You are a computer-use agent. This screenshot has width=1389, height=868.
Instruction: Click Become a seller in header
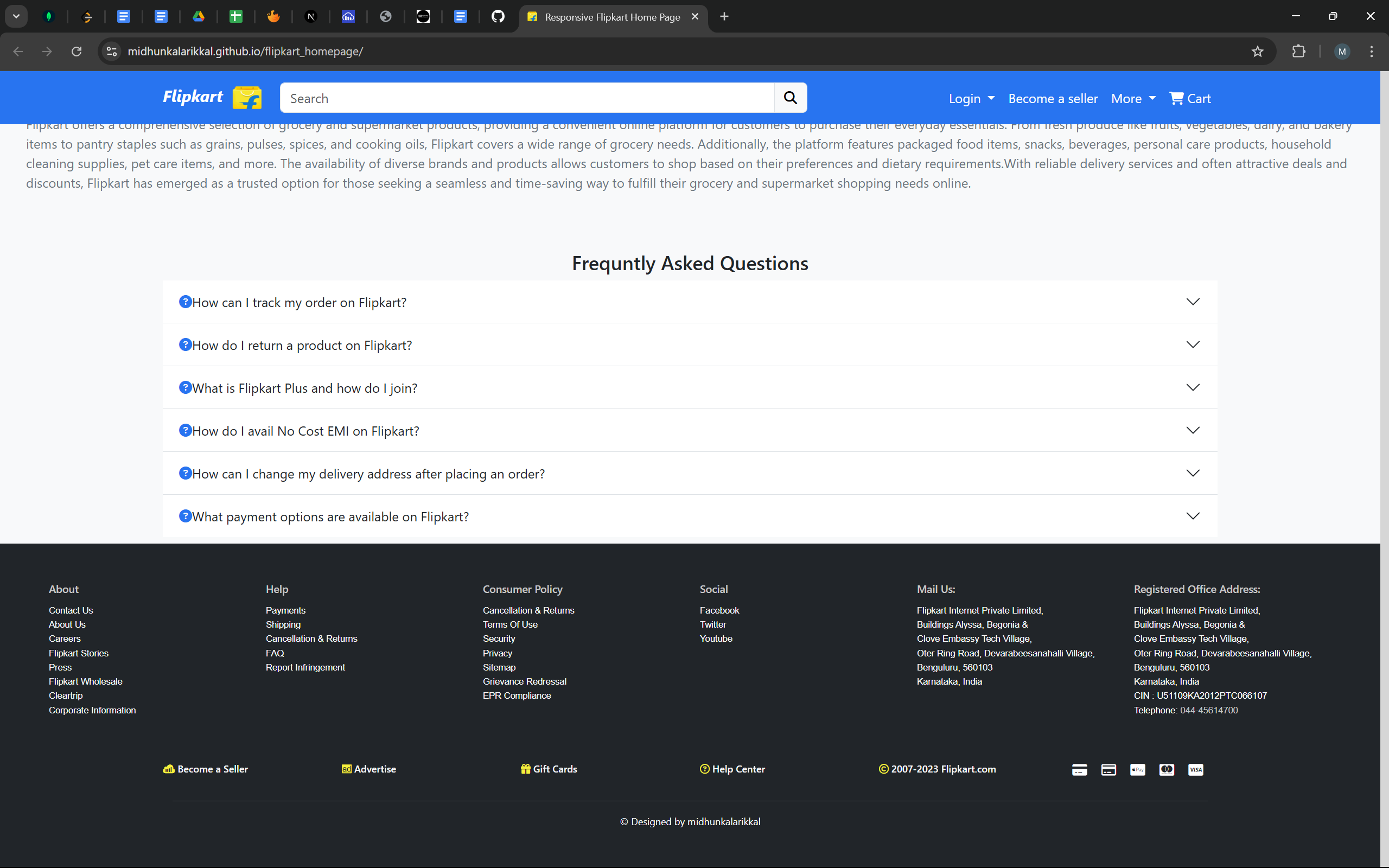[1053, 98]
